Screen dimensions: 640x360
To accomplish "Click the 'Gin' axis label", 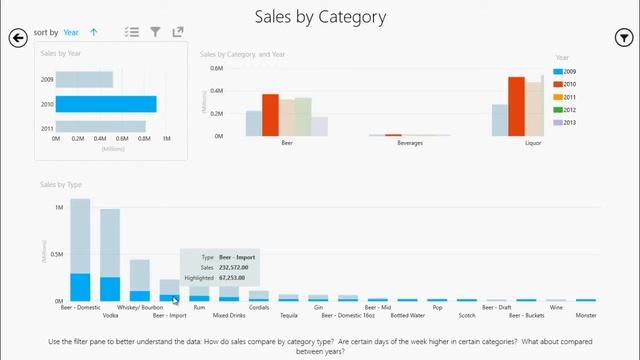I will (x=318, y=307).
